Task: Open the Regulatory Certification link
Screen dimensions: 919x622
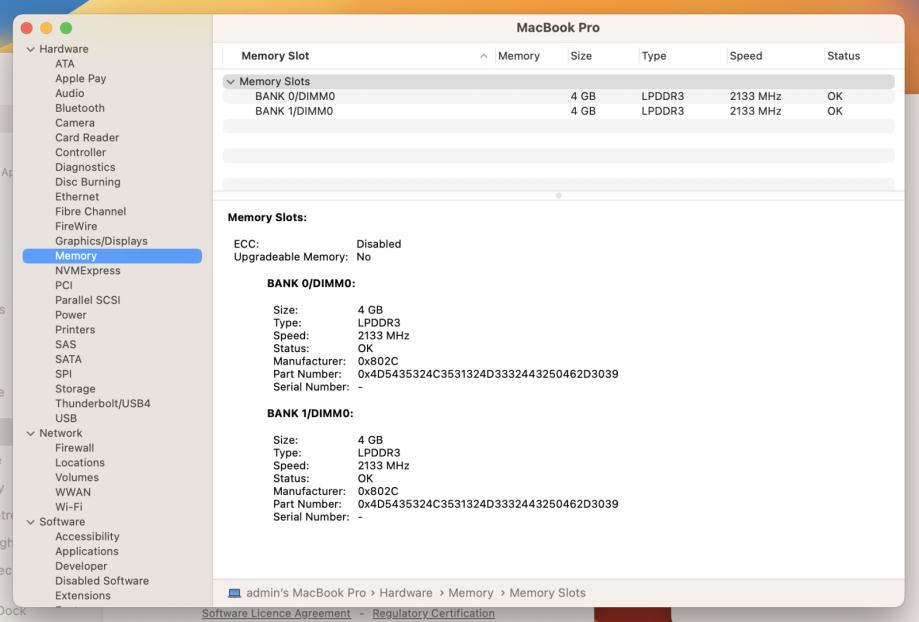Action: tap(433, 613)
